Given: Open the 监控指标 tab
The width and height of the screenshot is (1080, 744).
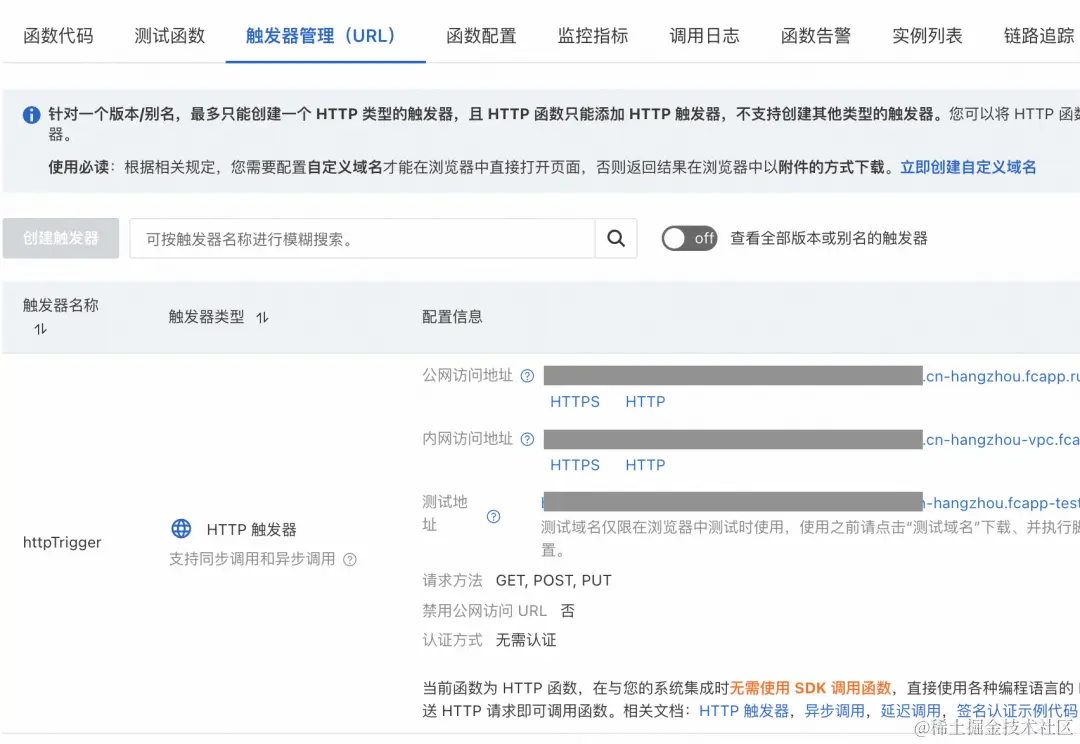Looking at the screenshot, I should (x=592, y=33).
